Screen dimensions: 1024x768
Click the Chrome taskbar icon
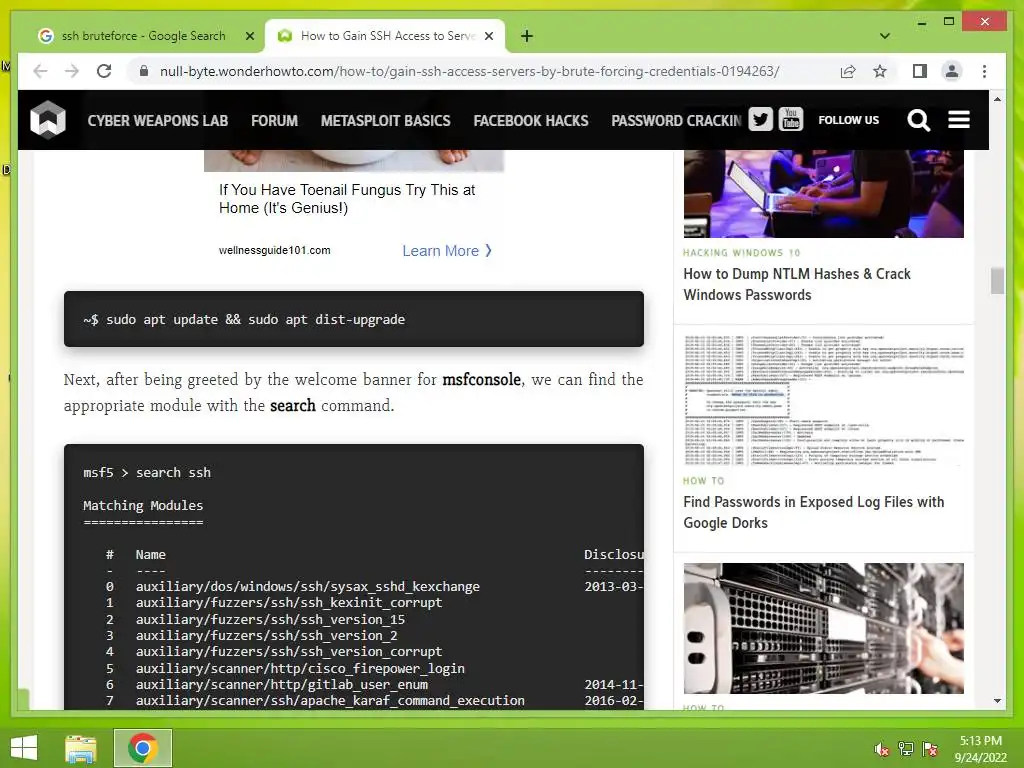coord(142,748)
